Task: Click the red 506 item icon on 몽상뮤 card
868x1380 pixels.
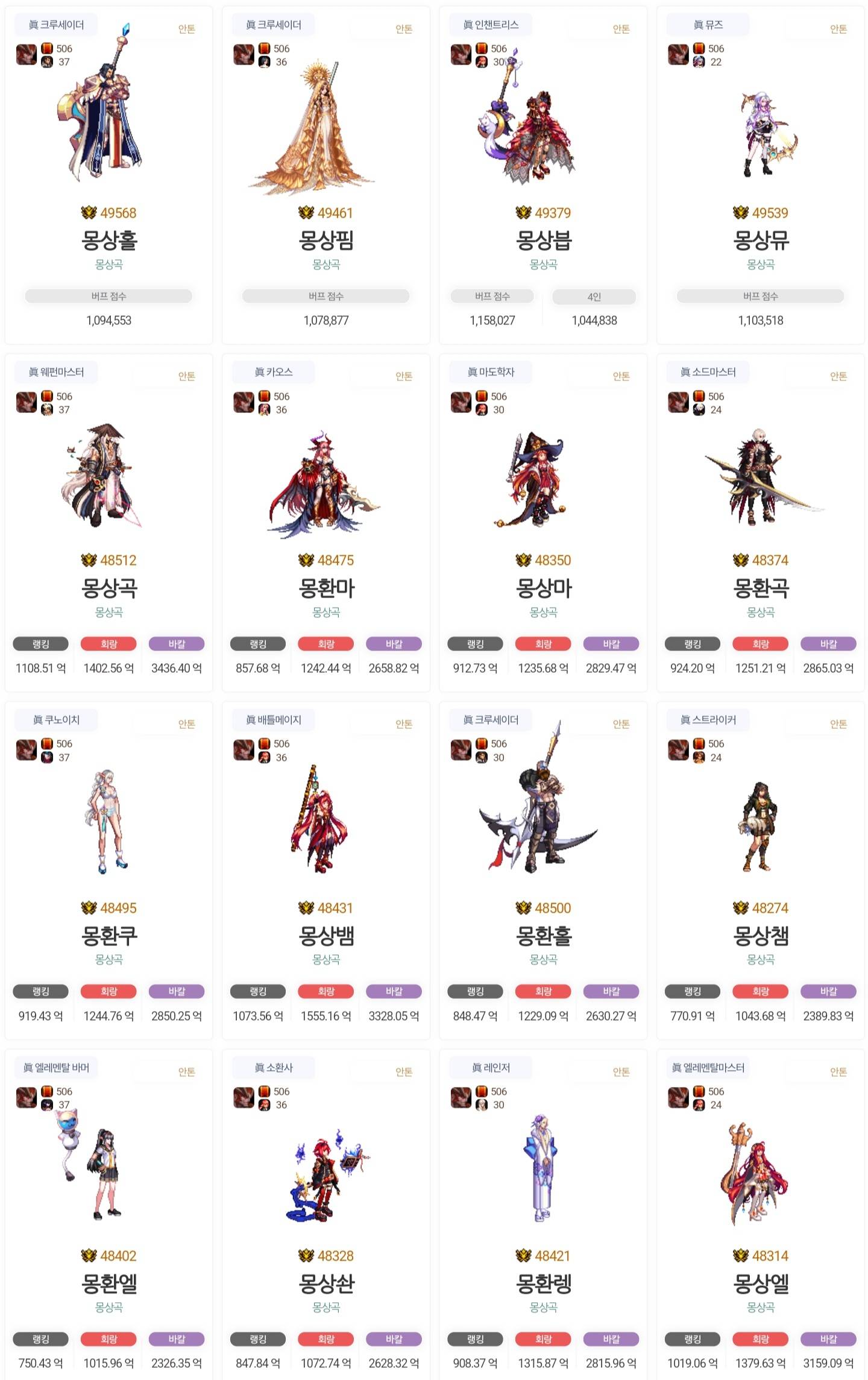Action: tap(699, 48)
